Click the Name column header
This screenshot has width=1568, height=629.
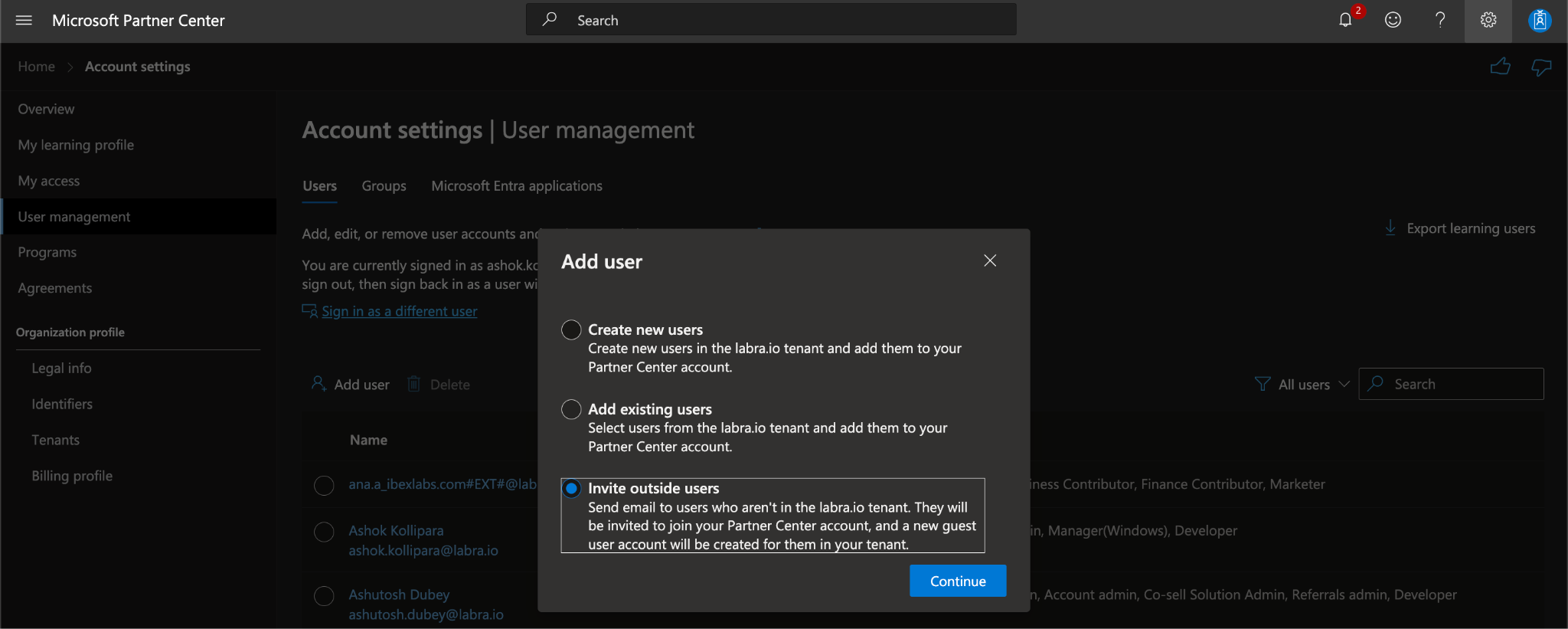[x=368, y=440]
